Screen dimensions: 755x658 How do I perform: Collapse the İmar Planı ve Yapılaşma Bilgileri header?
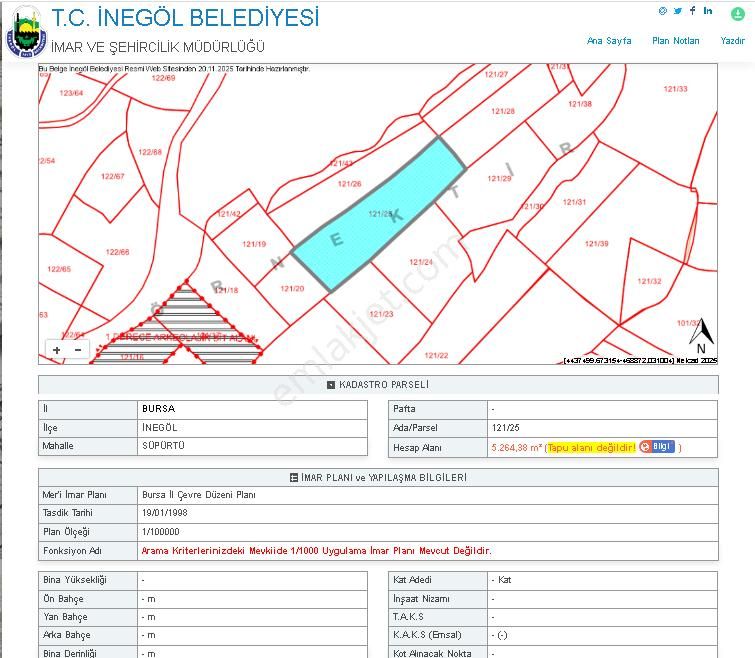click(x=377, y=478)
